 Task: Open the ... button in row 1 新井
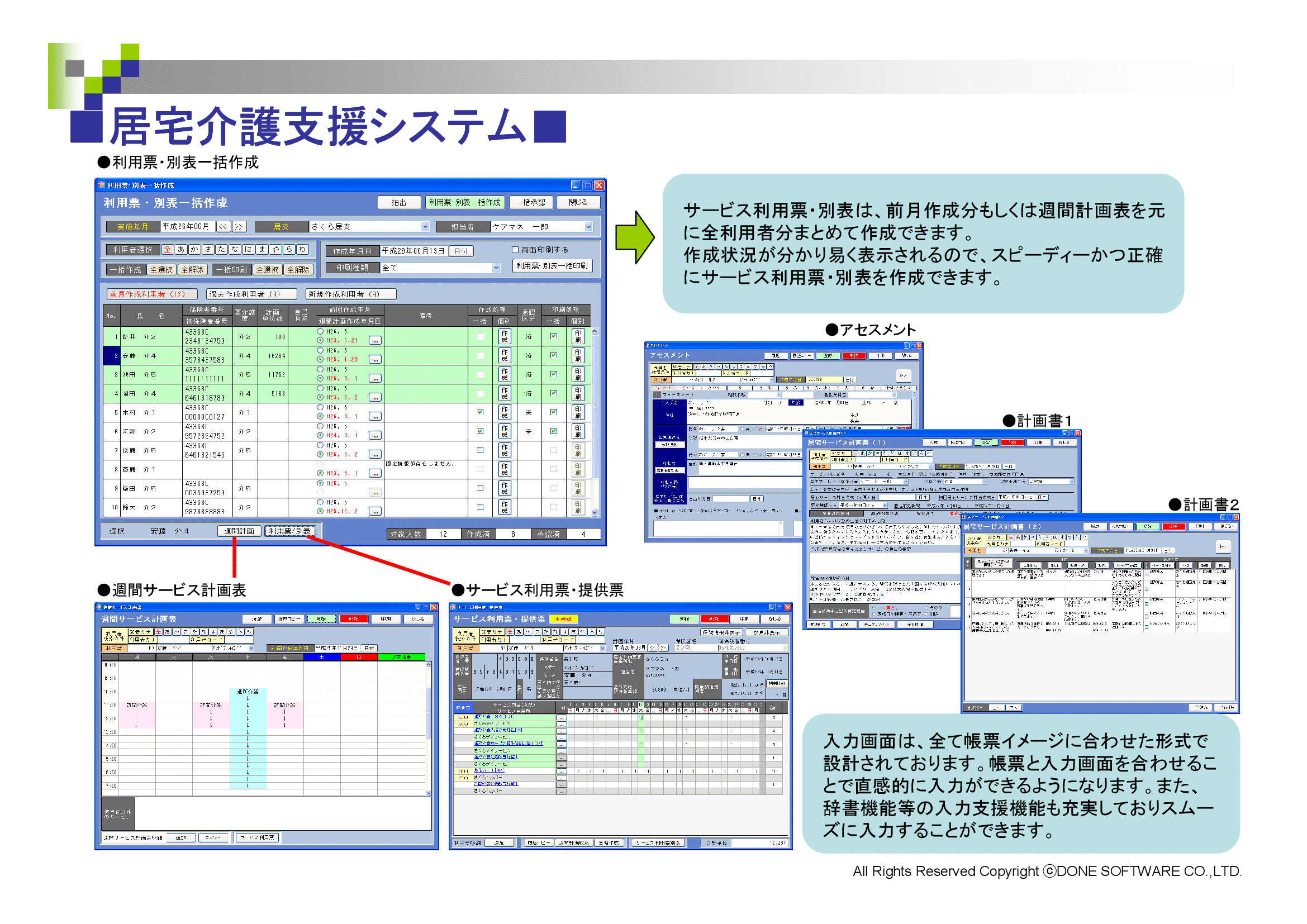point(375,341)
